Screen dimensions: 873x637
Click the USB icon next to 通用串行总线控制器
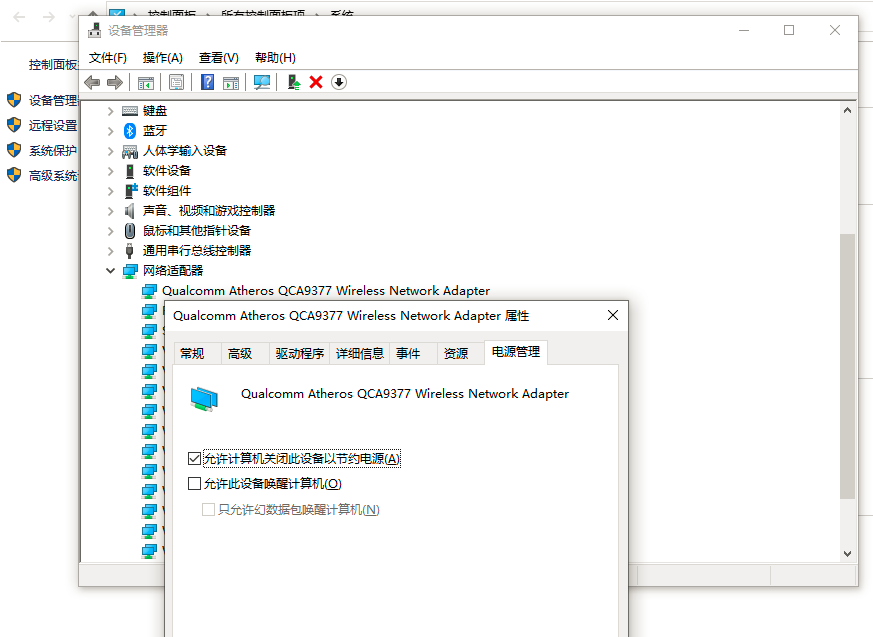(x=130, y=251)
